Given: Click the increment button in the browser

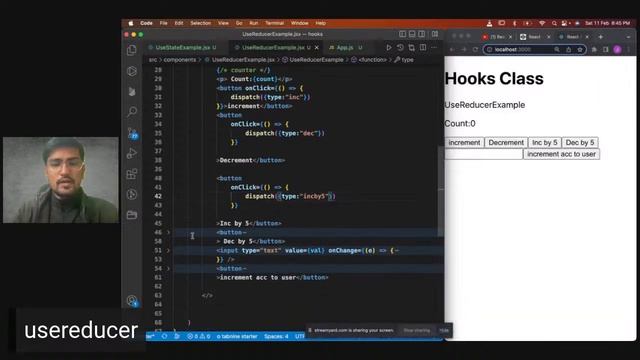Looking at the screenshot, I should [x=464, y=142].
